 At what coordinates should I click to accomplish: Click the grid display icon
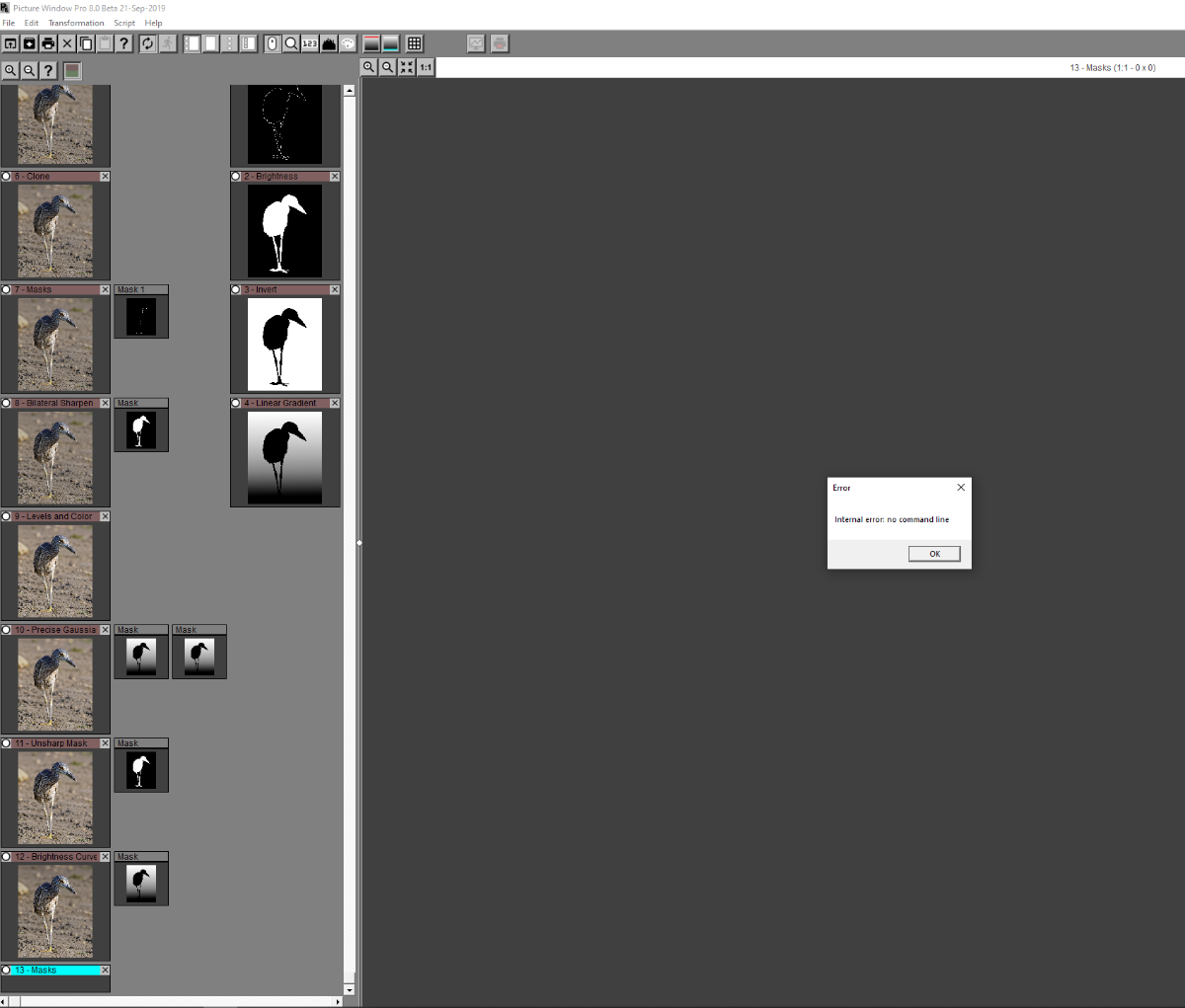click(413, 43)
